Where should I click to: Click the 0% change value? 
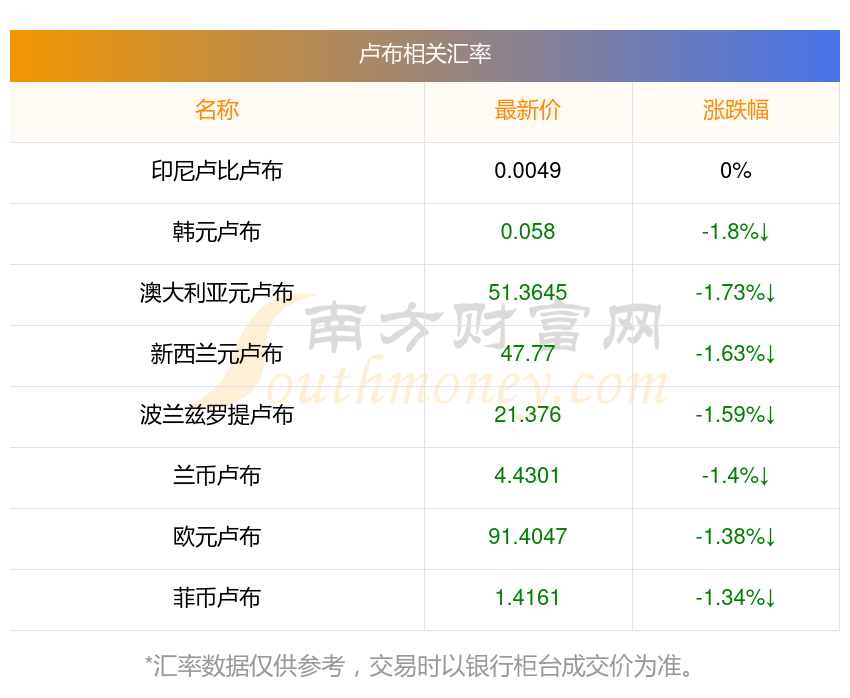[736, 171]
